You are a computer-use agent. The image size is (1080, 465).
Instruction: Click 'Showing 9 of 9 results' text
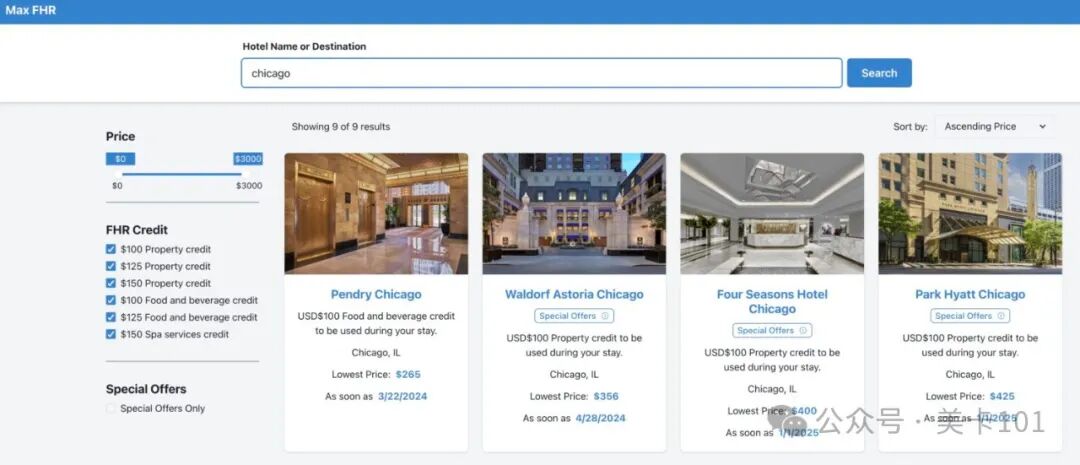[341, 127]
